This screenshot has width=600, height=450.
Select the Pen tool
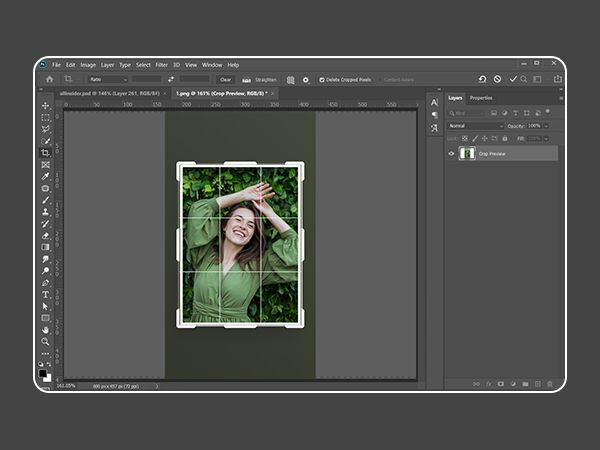tap(46, 283)
